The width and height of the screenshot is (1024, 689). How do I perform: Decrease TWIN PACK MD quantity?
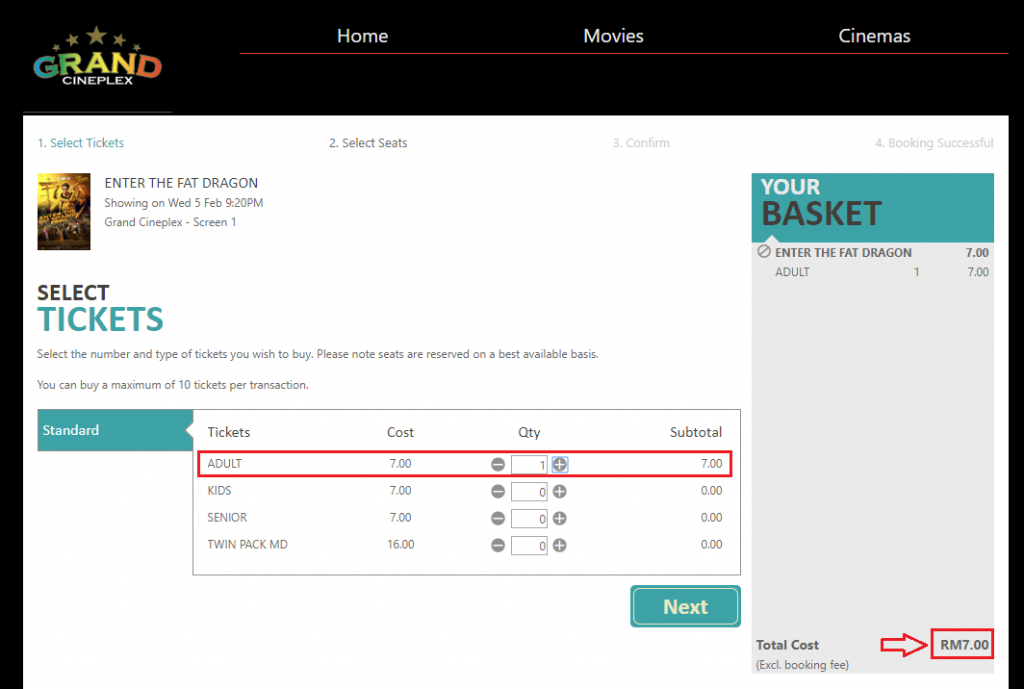point(498,545)
